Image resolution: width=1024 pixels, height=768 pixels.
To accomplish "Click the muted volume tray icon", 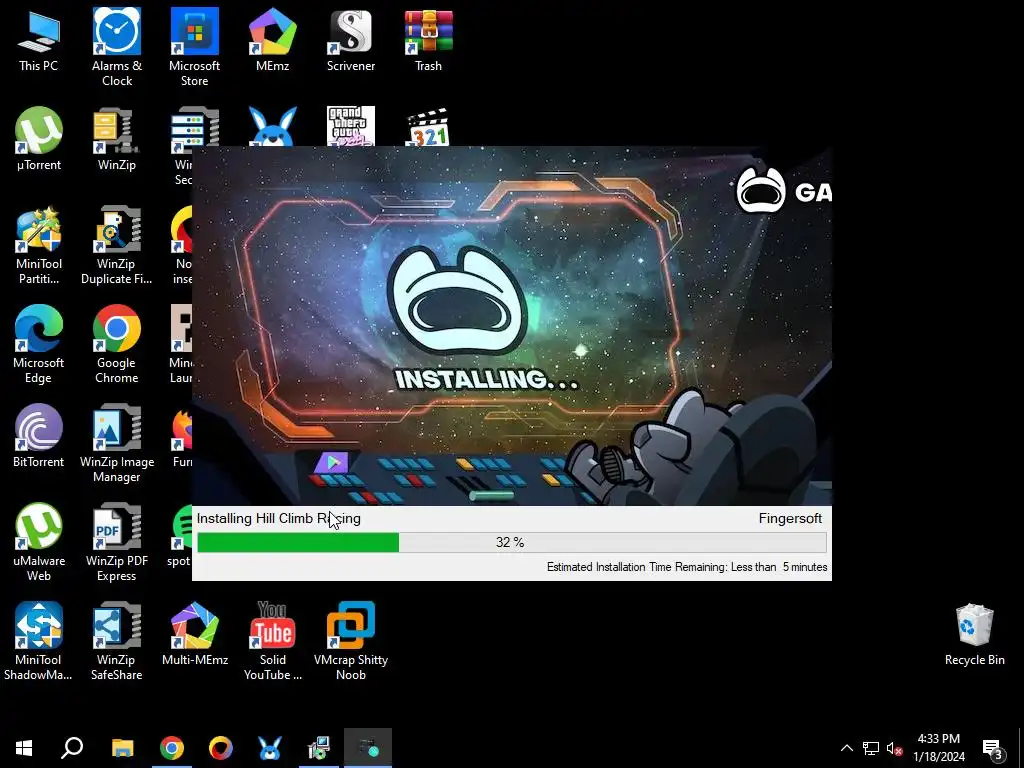I will pyautogui.click(x=895, y=748).
